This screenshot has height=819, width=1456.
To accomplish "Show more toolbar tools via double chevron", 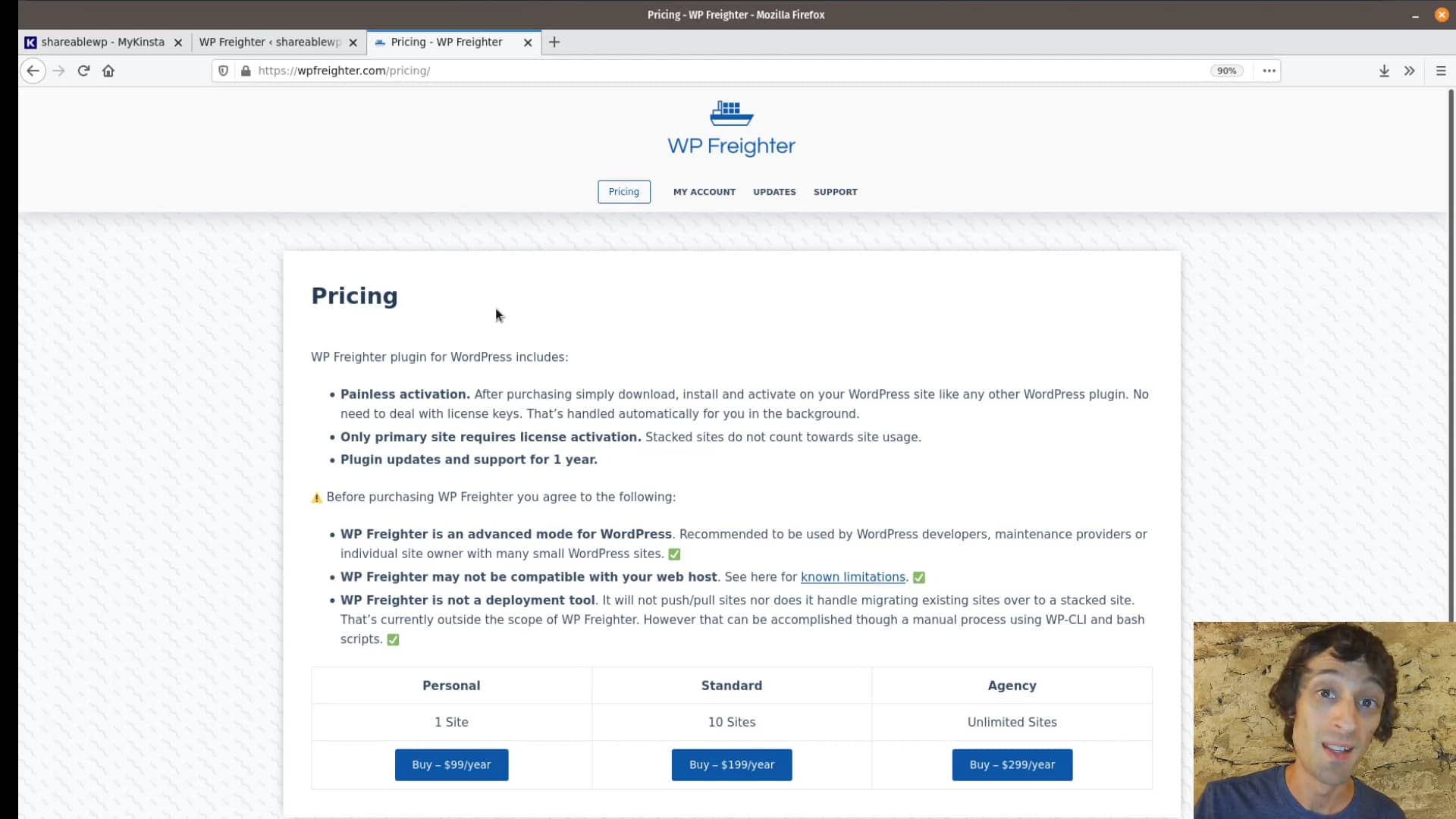I will (x=1409, y=71).
